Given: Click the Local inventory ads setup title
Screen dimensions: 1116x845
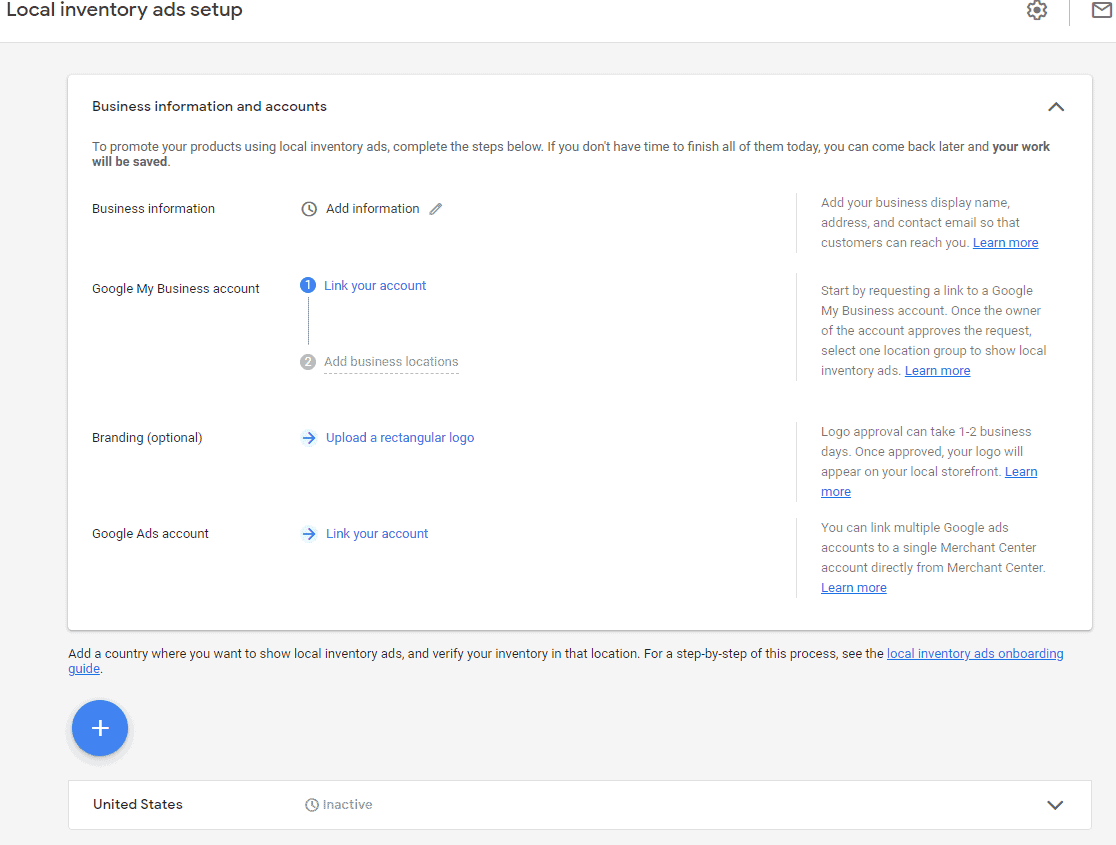Looking at the screenshot, I should click(x=125, y=10).
